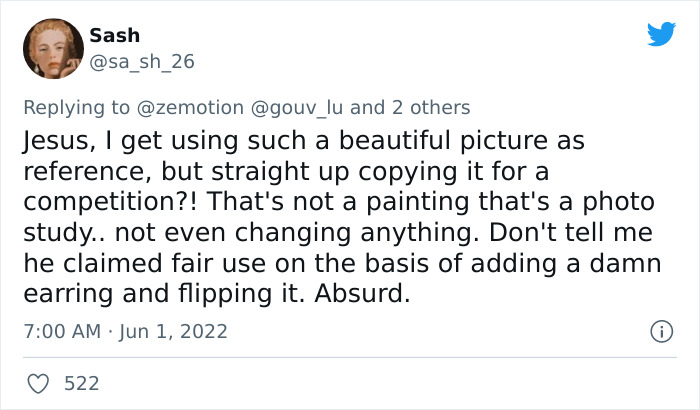Open the tweet info circle icon
The image size is (700, 410).
click(x=661, y=330)
